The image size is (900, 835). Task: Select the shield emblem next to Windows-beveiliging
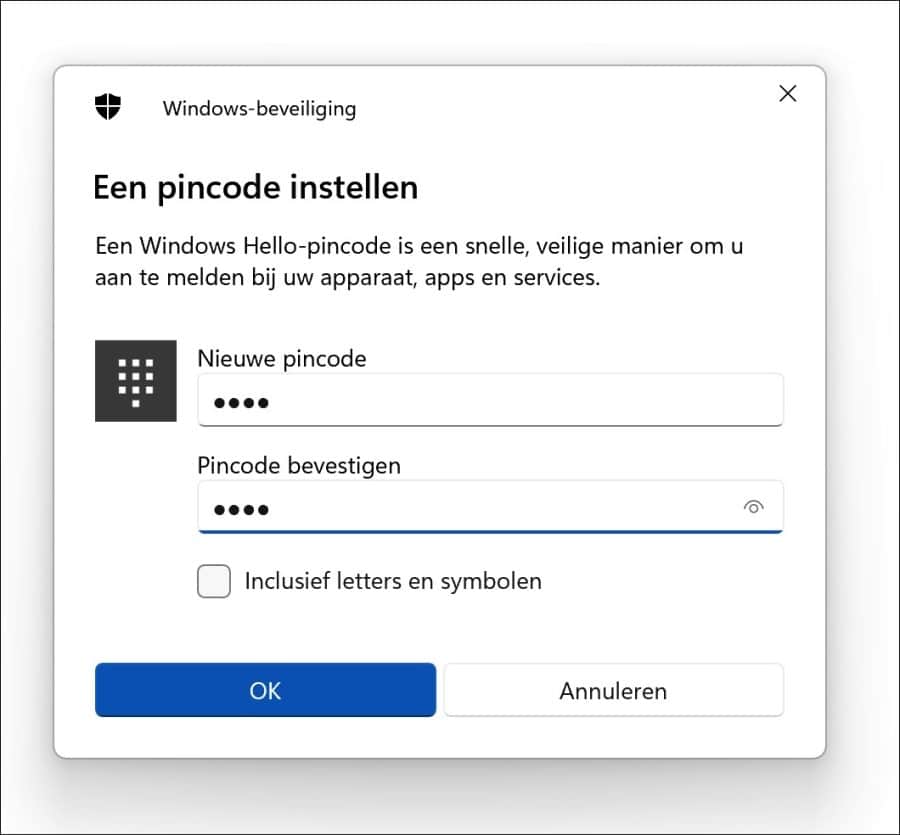107,106
